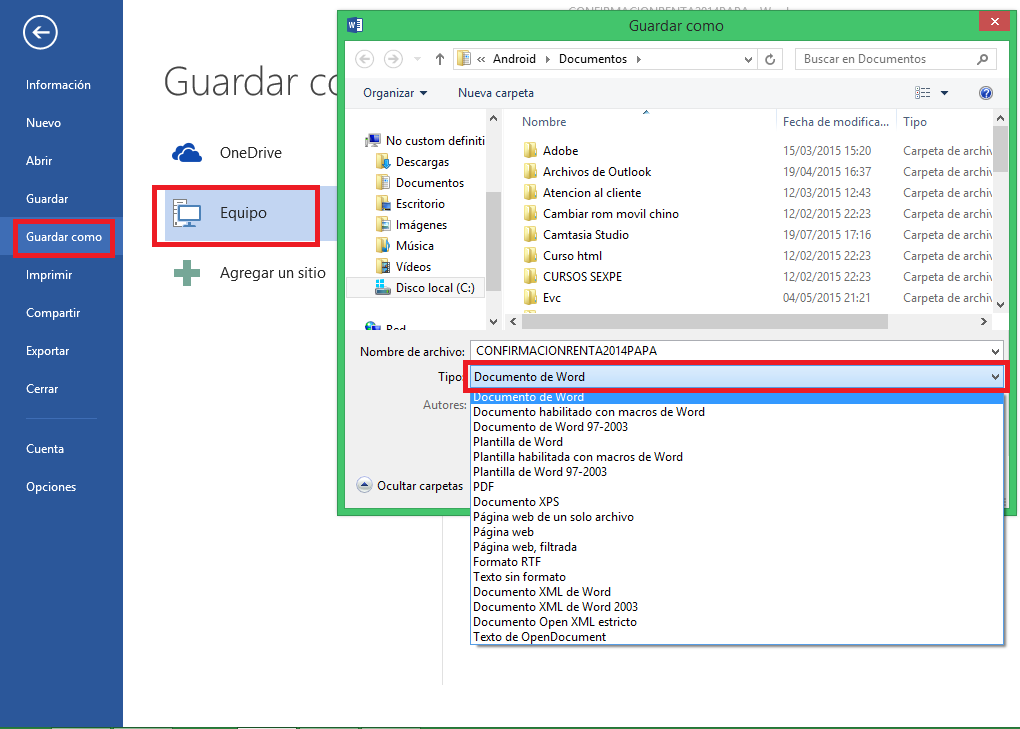Choose Plantilla de Word type
This screenshot has width=1020, height=729.
pyautogui.click(x=737, y=442)
